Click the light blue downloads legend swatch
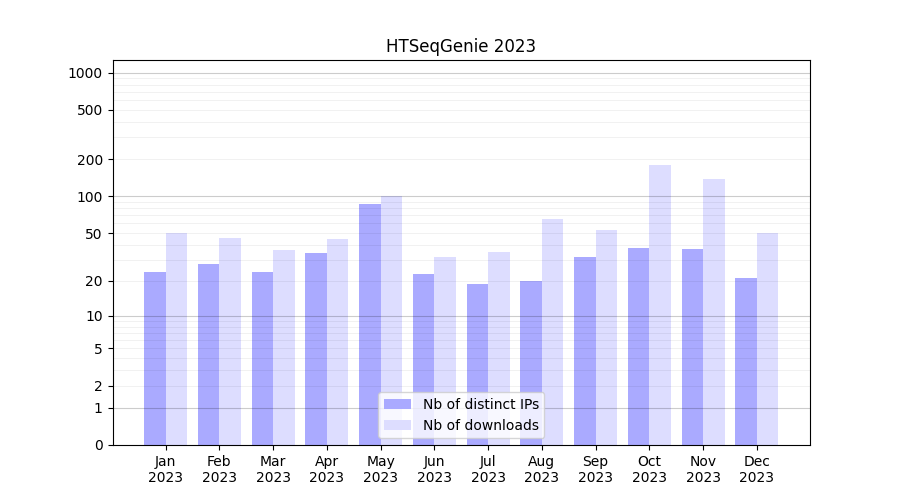Screen dimensions: 900x500 (x=397, y=425)
